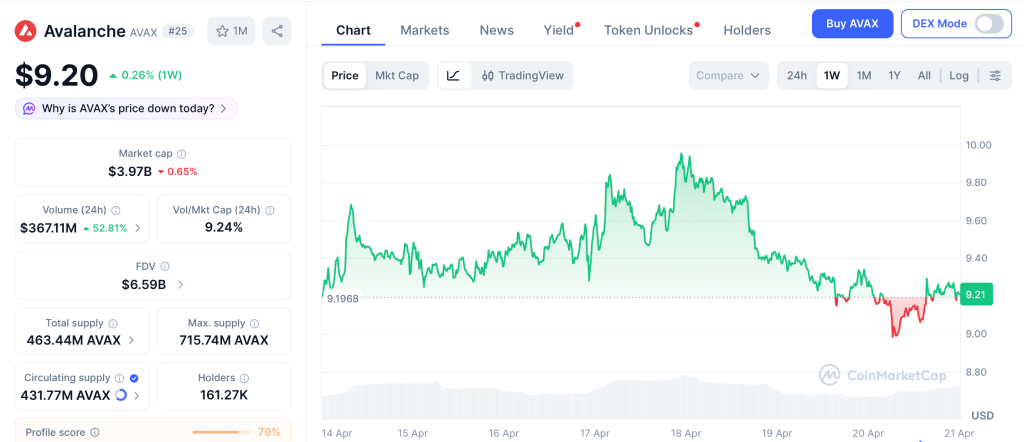Open the Token Unlocks tab
This screenshot has width=1024, height=442.
(x=648, y=30)
